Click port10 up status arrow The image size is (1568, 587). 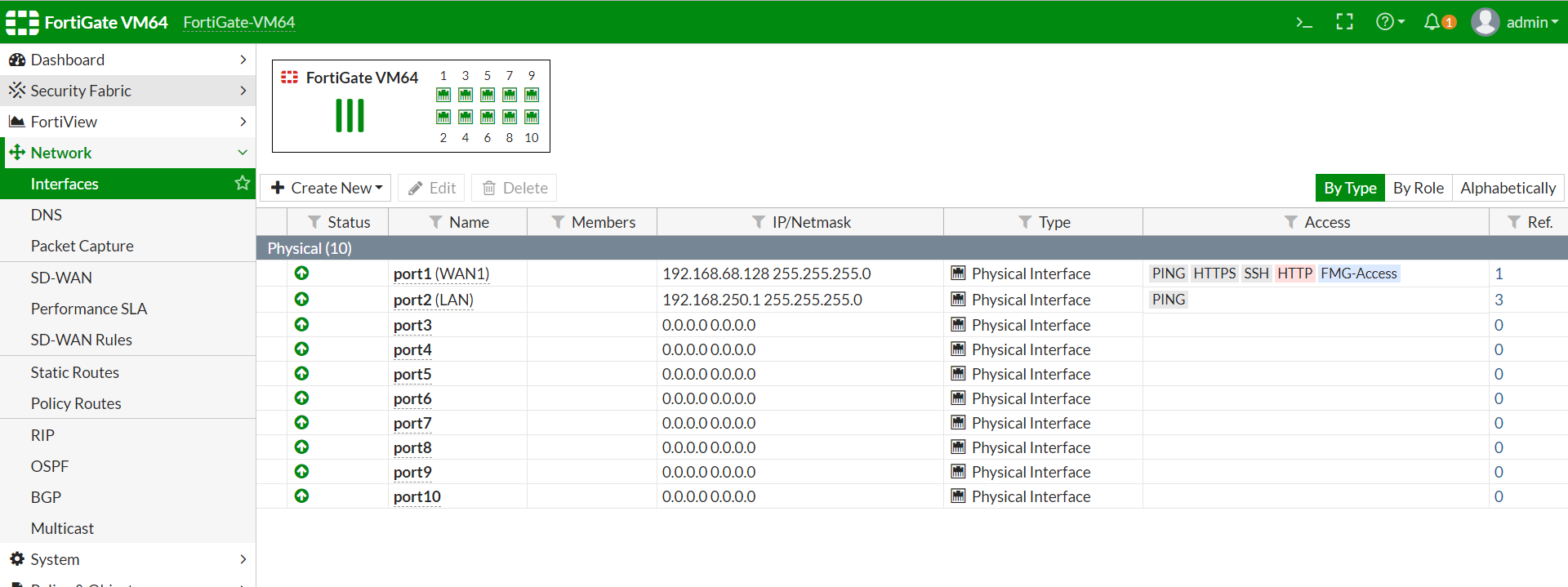tap(301, 496)
